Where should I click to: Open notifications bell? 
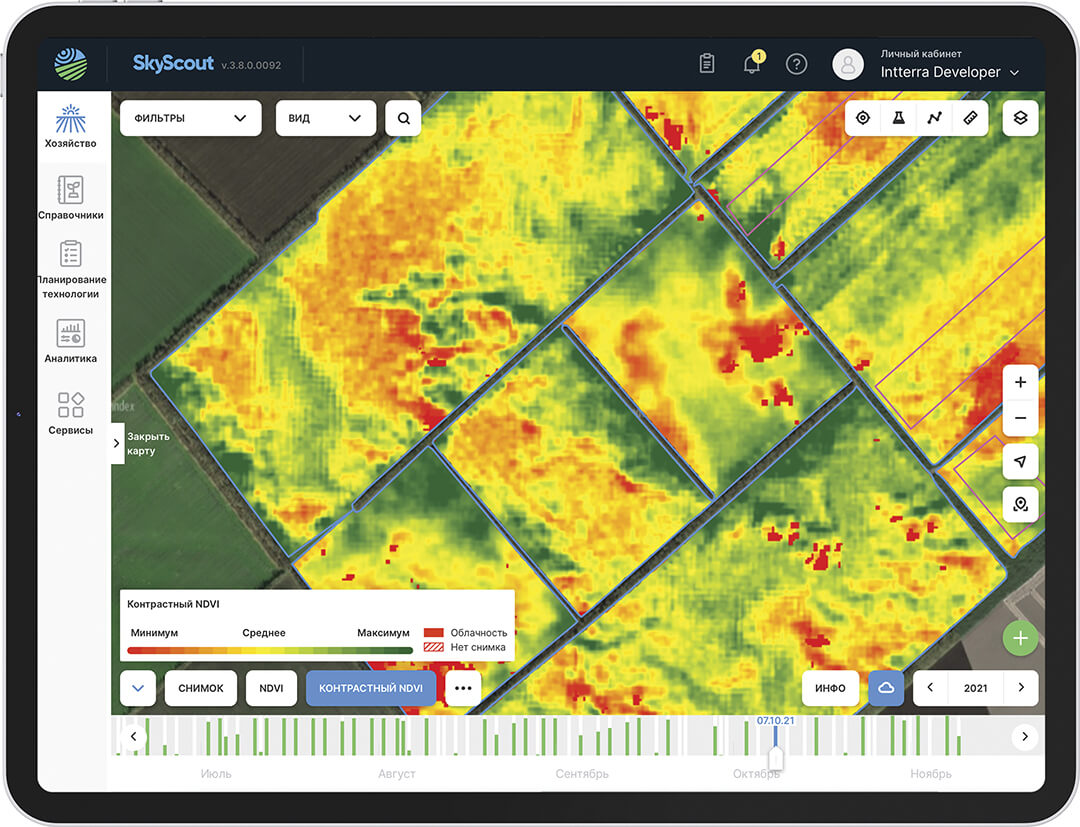click(x=752, y=64)
